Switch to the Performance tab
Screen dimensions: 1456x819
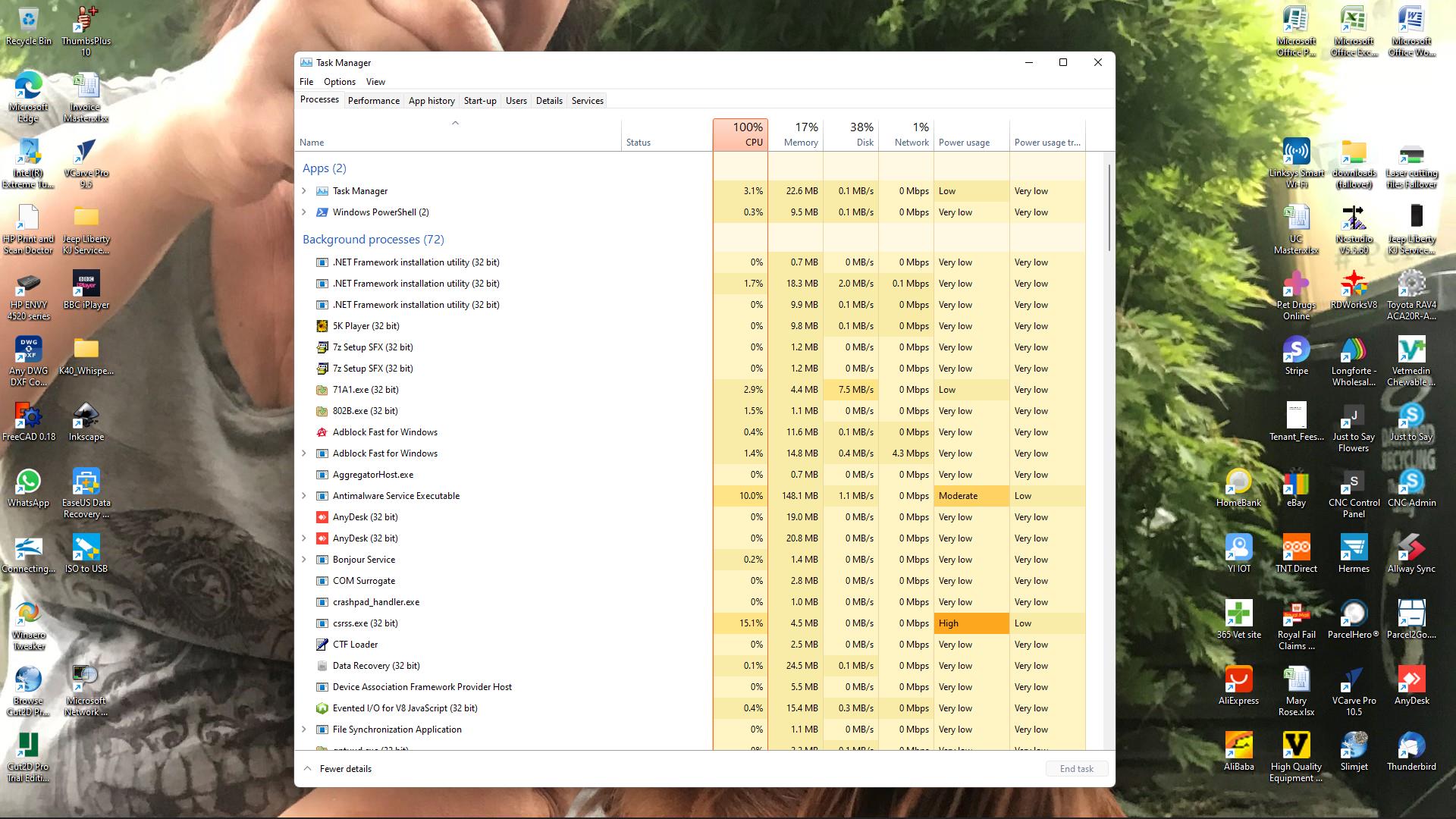(373, 101)
